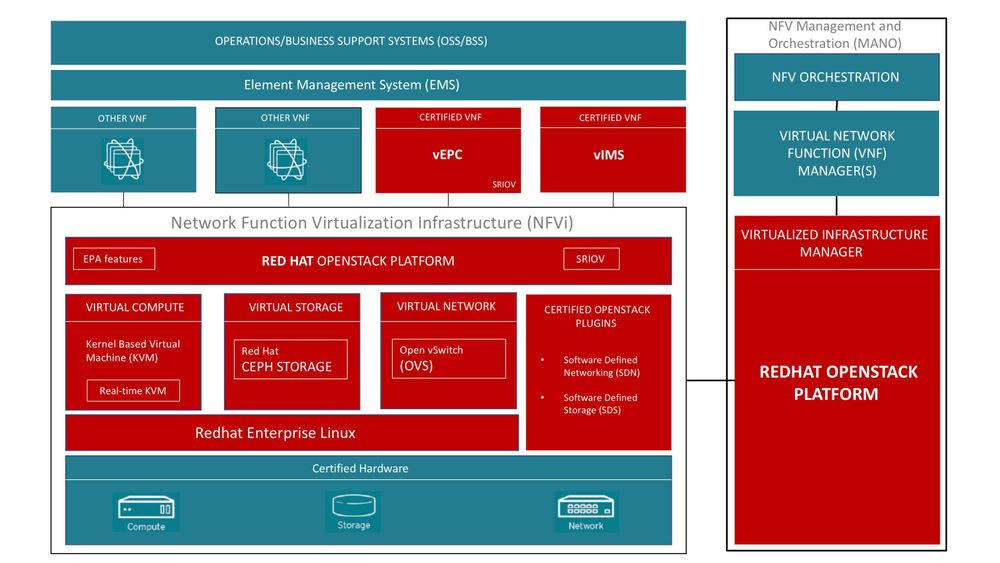Screen dimensions: 1000x563
Task: Click the NFV ORCHESTRATION block
Action: (x=836, y=77)
